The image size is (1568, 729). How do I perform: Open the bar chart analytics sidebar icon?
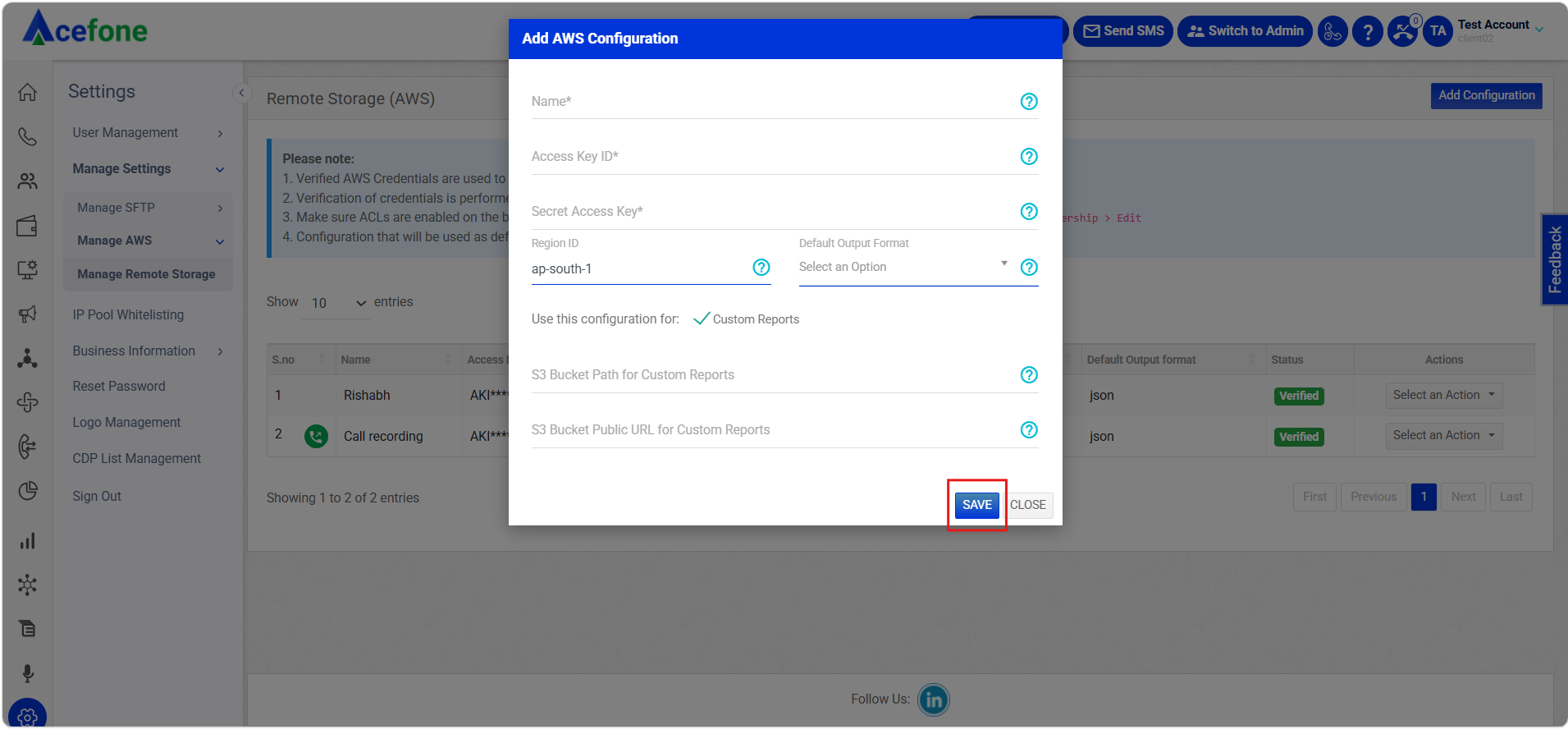point(27,541)
